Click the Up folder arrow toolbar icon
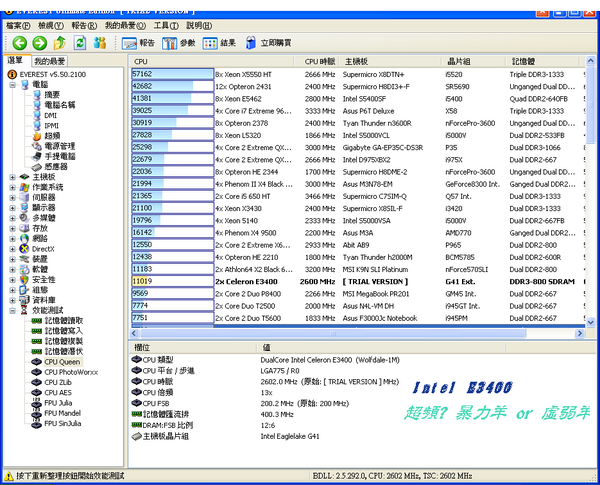The width and height of the screenshot is (600, 485). (59, 43)
